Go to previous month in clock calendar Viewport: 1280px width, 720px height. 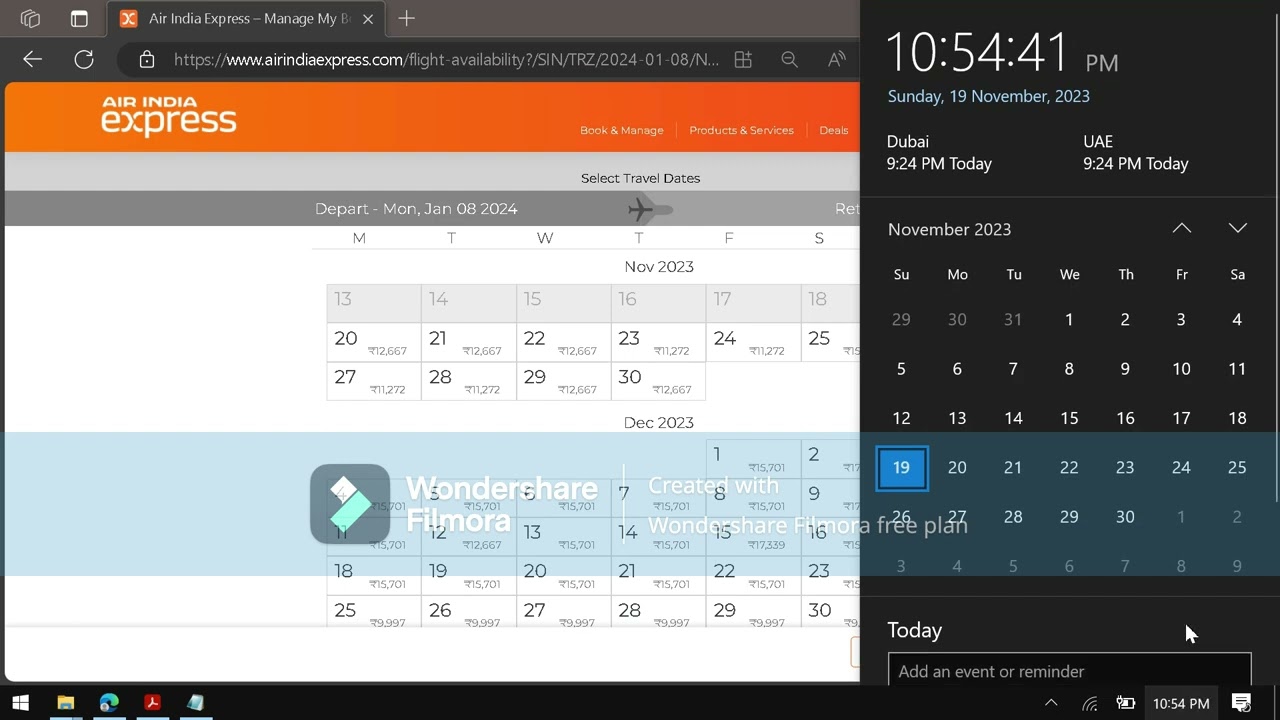1182,228
